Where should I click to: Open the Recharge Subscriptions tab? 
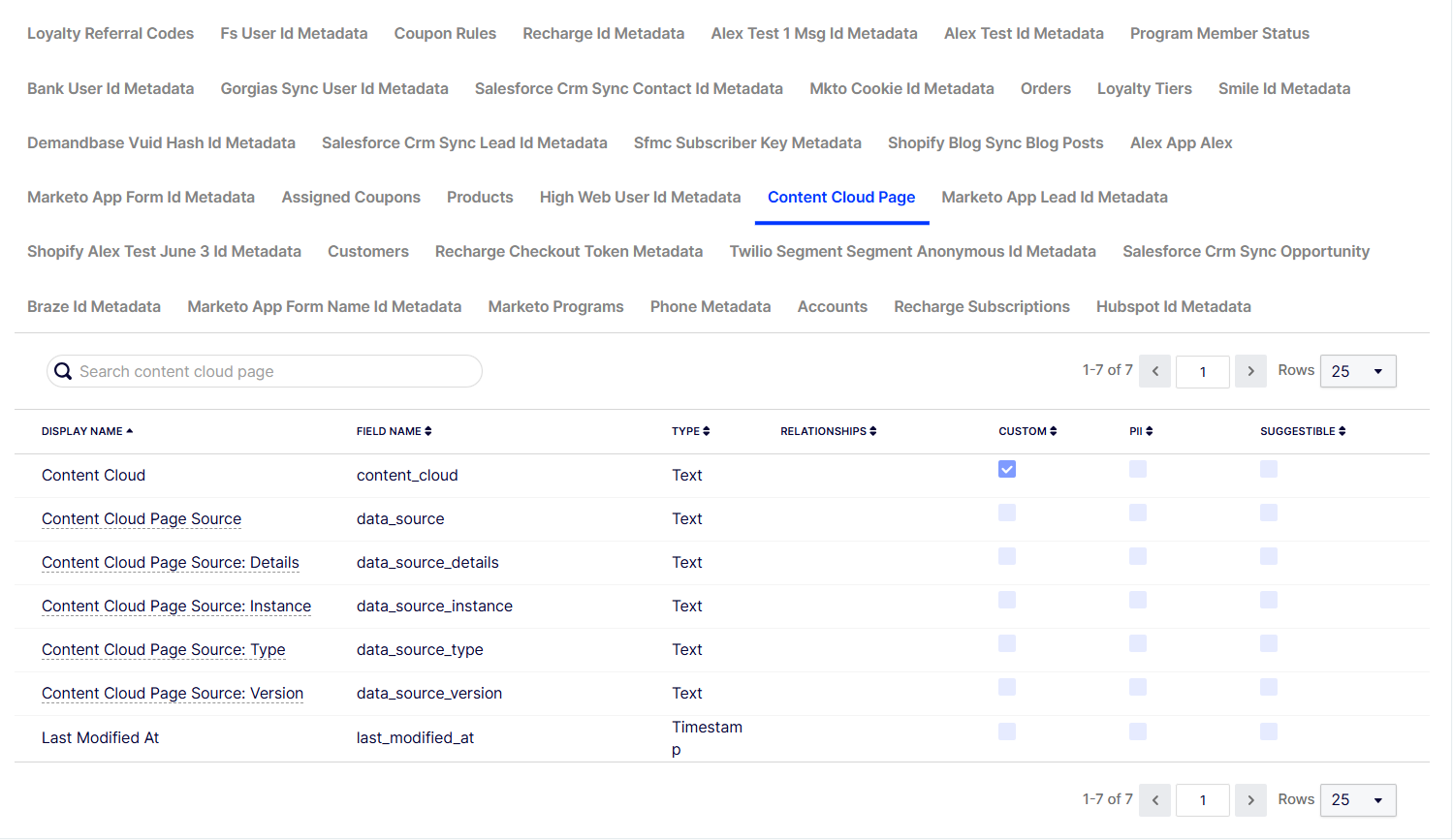[x=981, y=306]
